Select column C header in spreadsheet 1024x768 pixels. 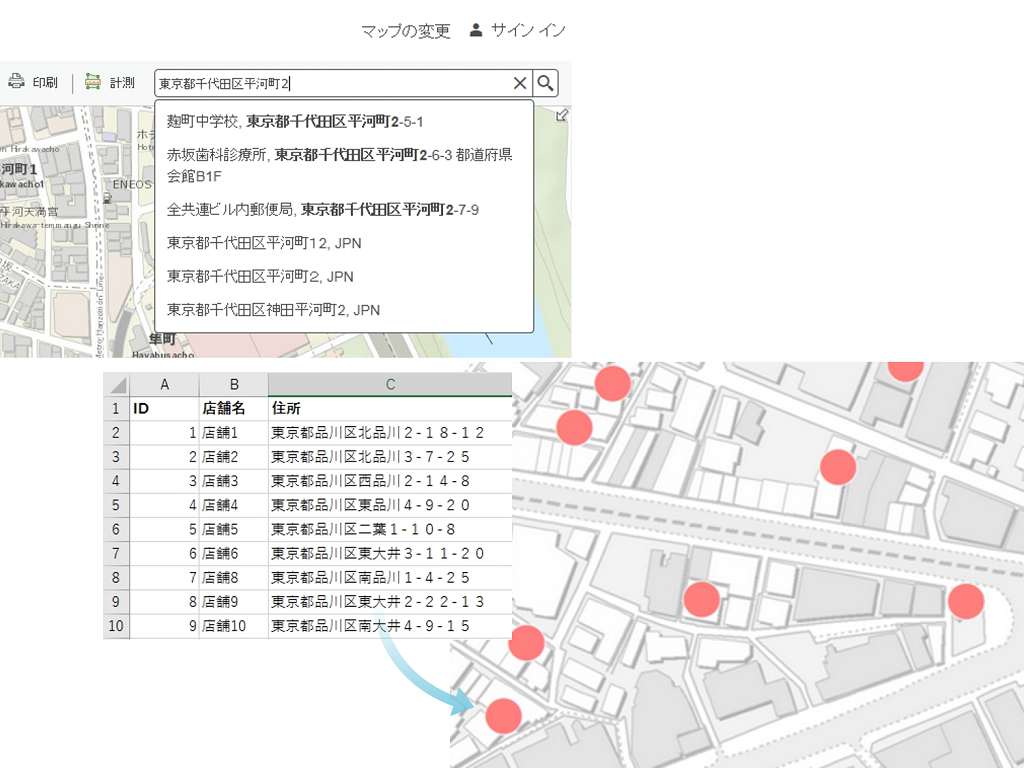click(x=390, y=385)
